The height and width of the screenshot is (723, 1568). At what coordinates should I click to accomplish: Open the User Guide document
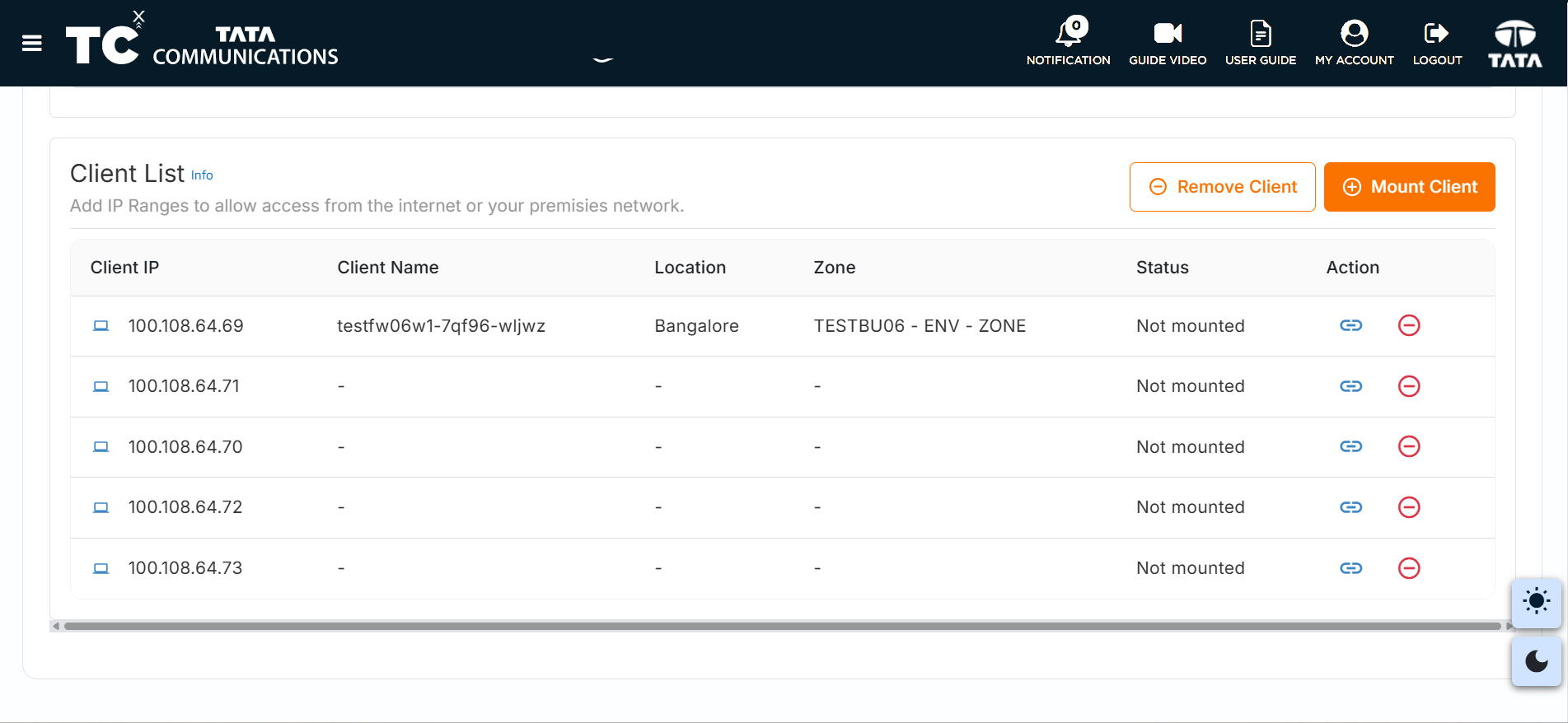click(x=1261, y=43)
